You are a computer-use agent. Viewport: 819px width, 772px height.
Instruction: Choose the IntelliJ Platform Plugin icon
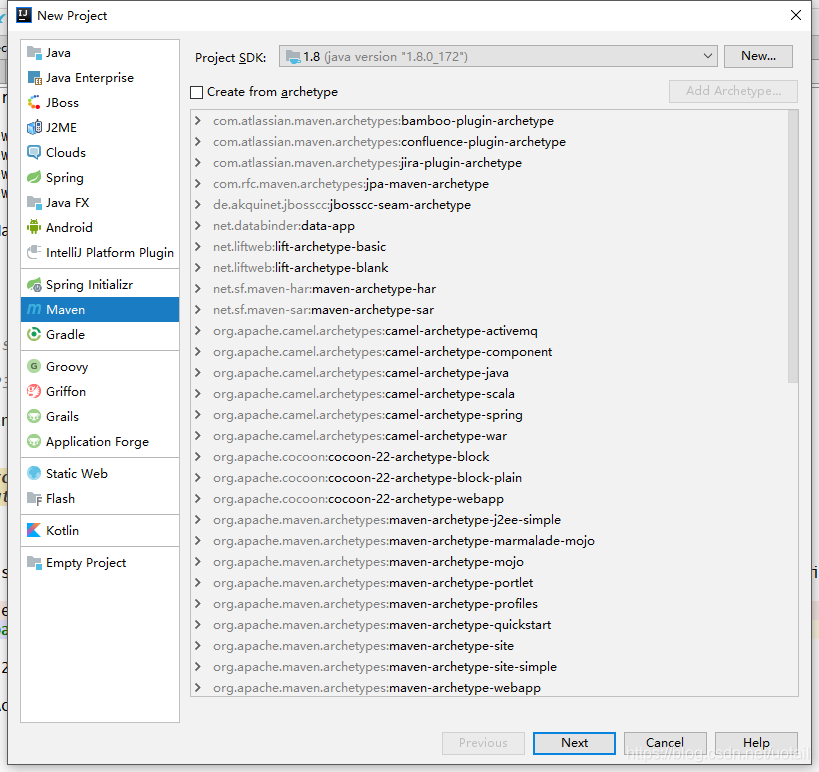pyautogui.click(x=34, y=252)
